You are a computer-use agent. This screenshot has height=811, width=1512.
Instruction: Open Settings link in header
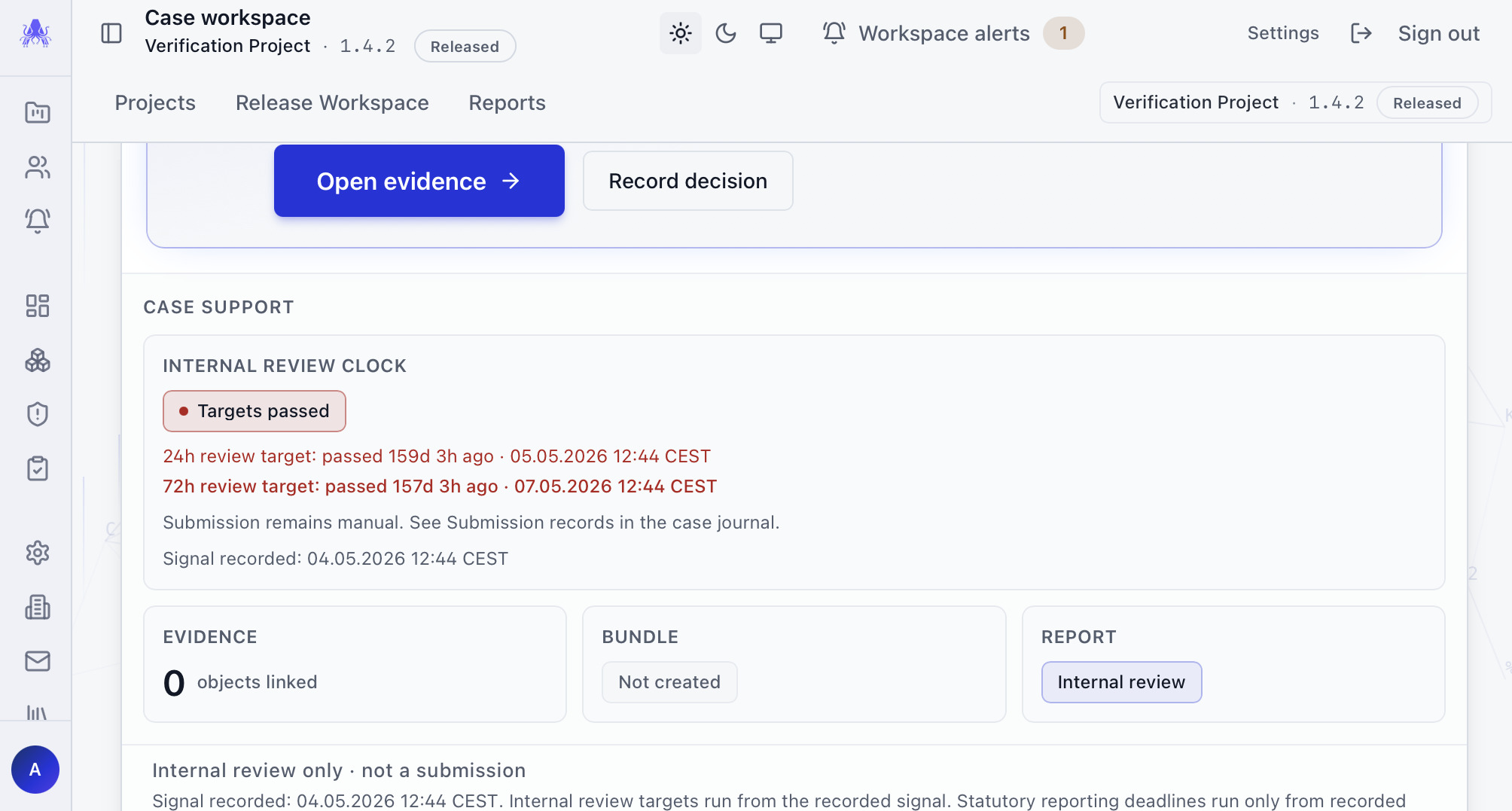pos(1283,33)
